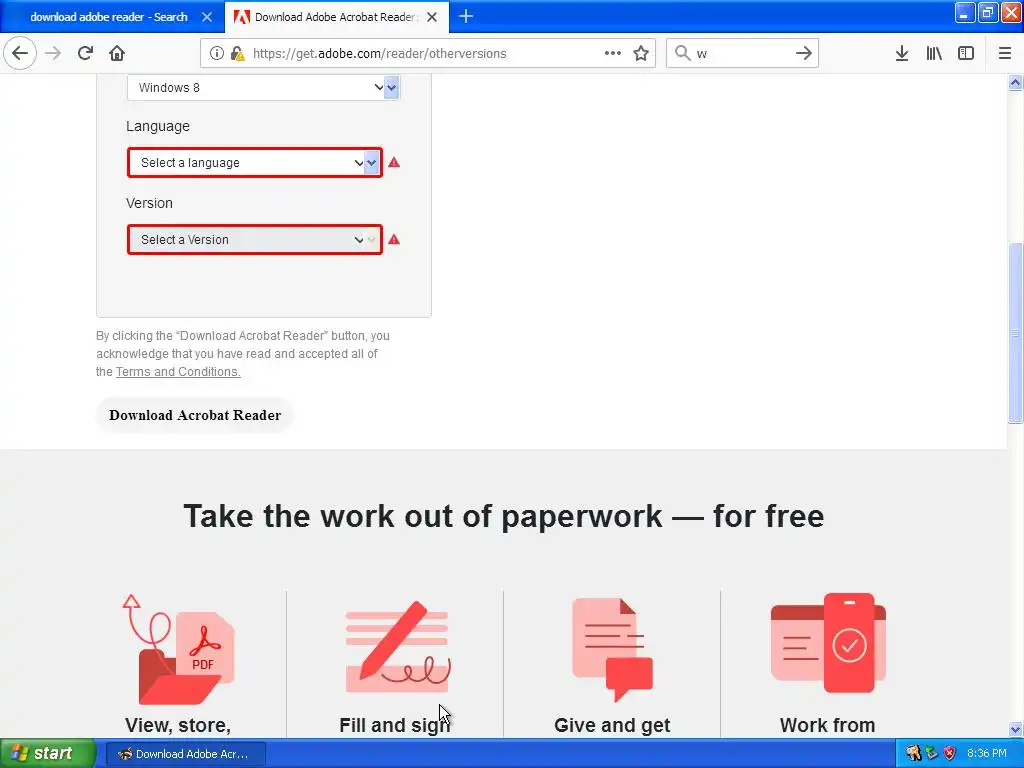1024x768 pixels.
Task: Toggle the sidebar view
Action: pyautogui.click(x=966, y=53)
